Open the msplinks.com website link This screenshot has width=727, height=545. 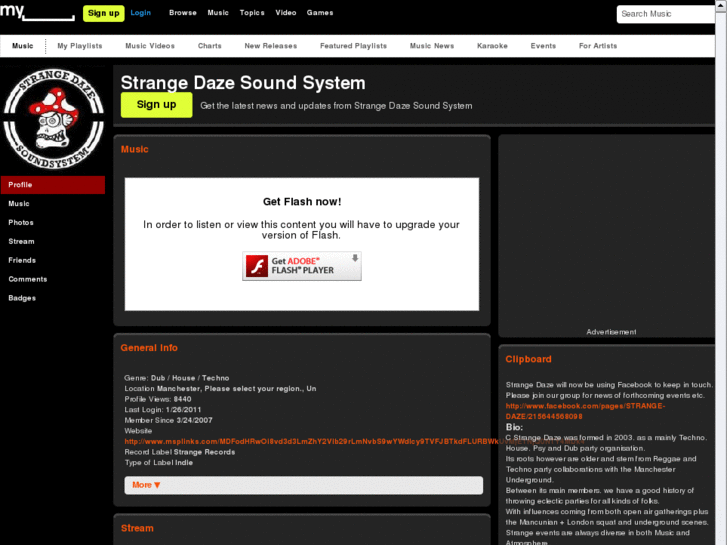click(354, 441)
